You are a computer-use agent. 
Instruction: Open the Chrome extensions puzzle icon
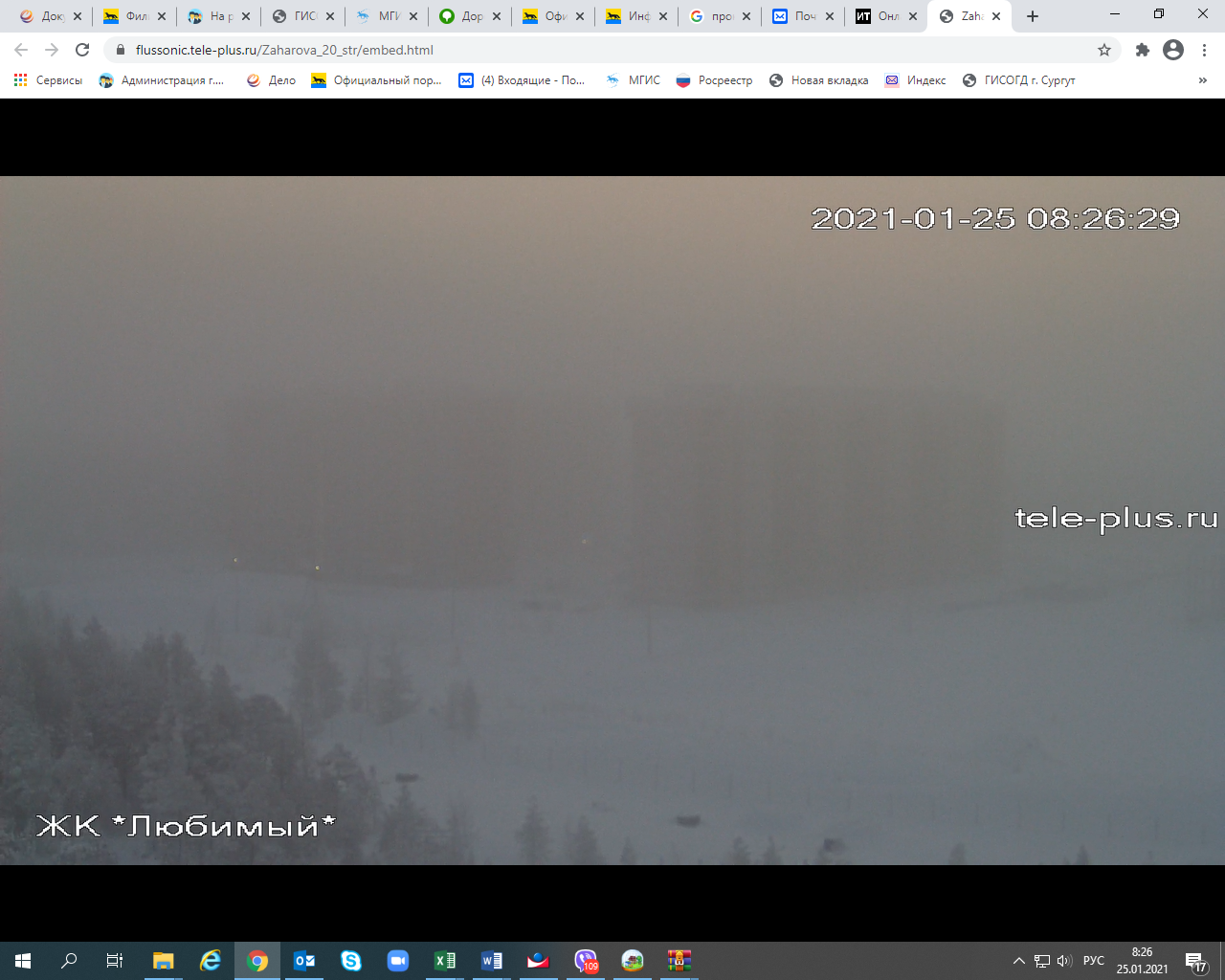(x=1142, y=50)
